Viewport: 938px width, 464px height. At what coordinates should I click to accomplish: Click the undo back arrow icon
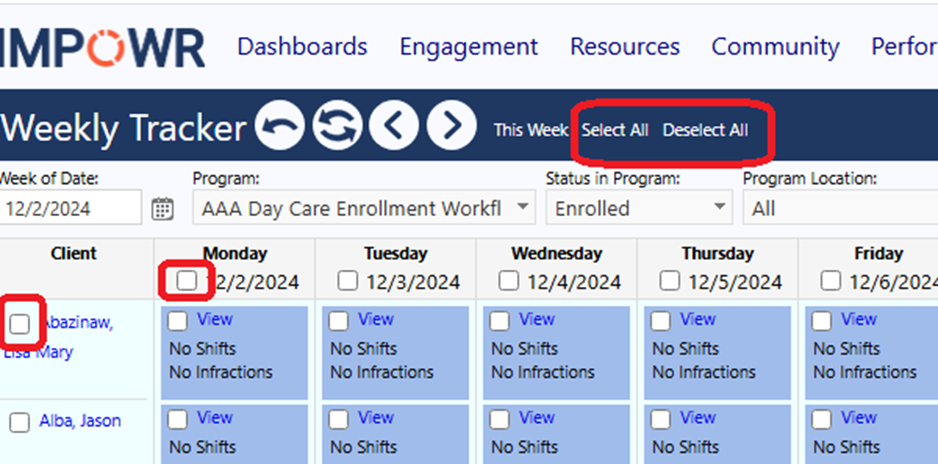coord(280,126)
